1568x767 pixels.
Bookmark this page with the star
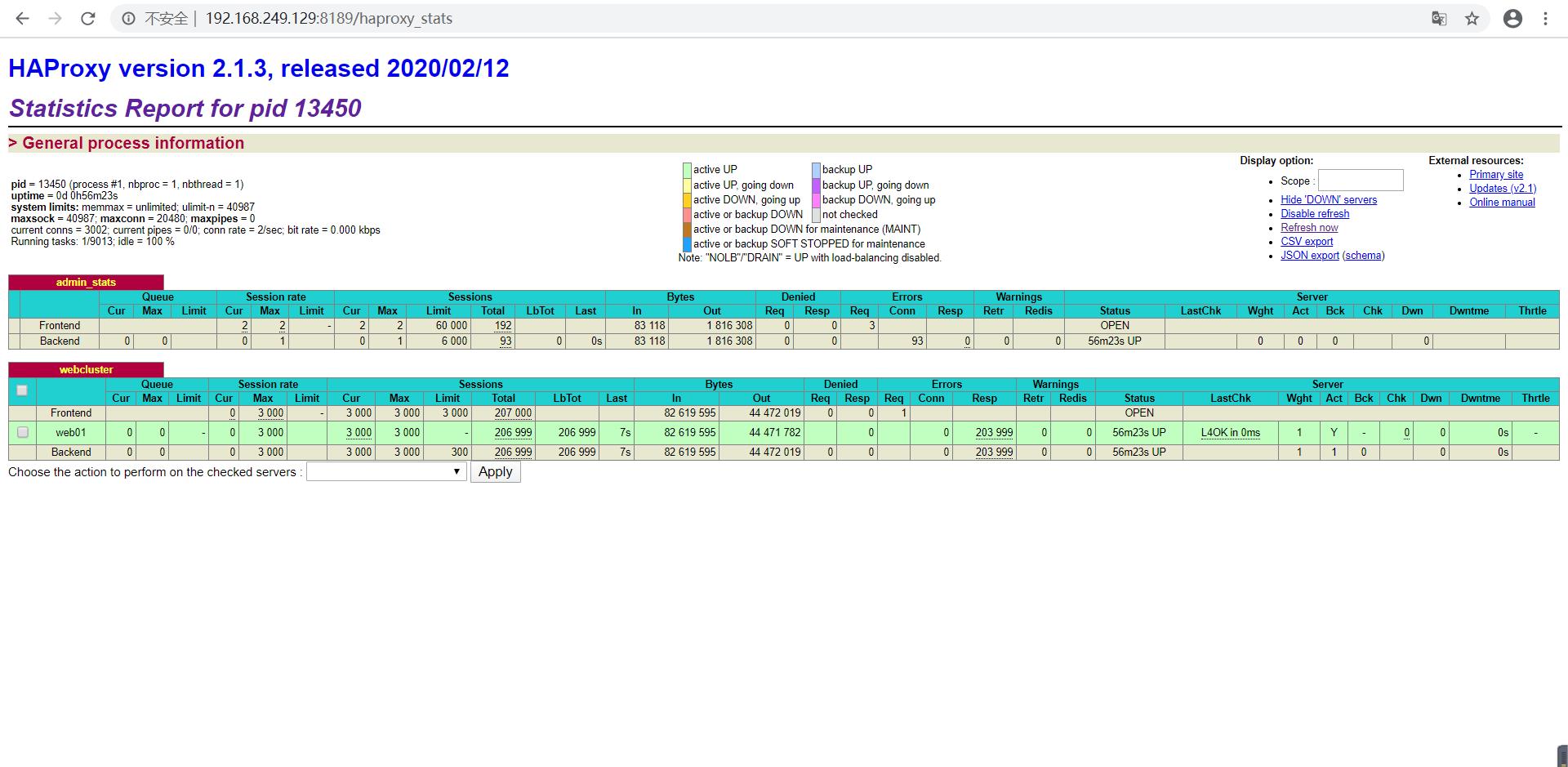1472,19
